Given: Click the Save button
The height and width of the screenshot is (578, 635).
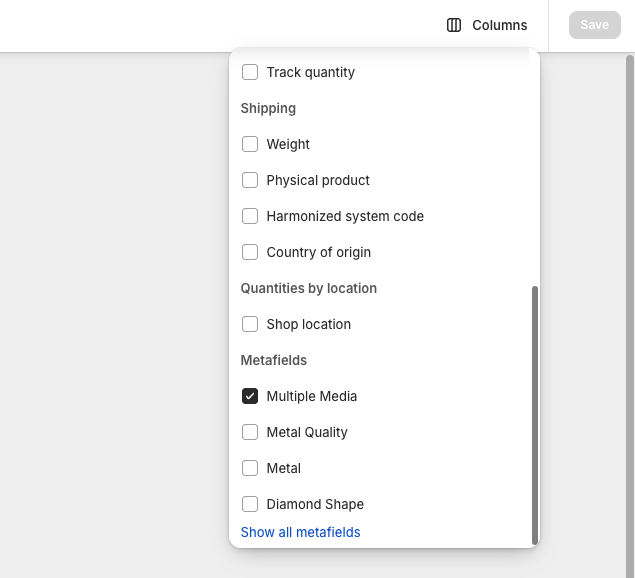Looking at the screenshot, I should pyautogui.click(x=595, y=25).
